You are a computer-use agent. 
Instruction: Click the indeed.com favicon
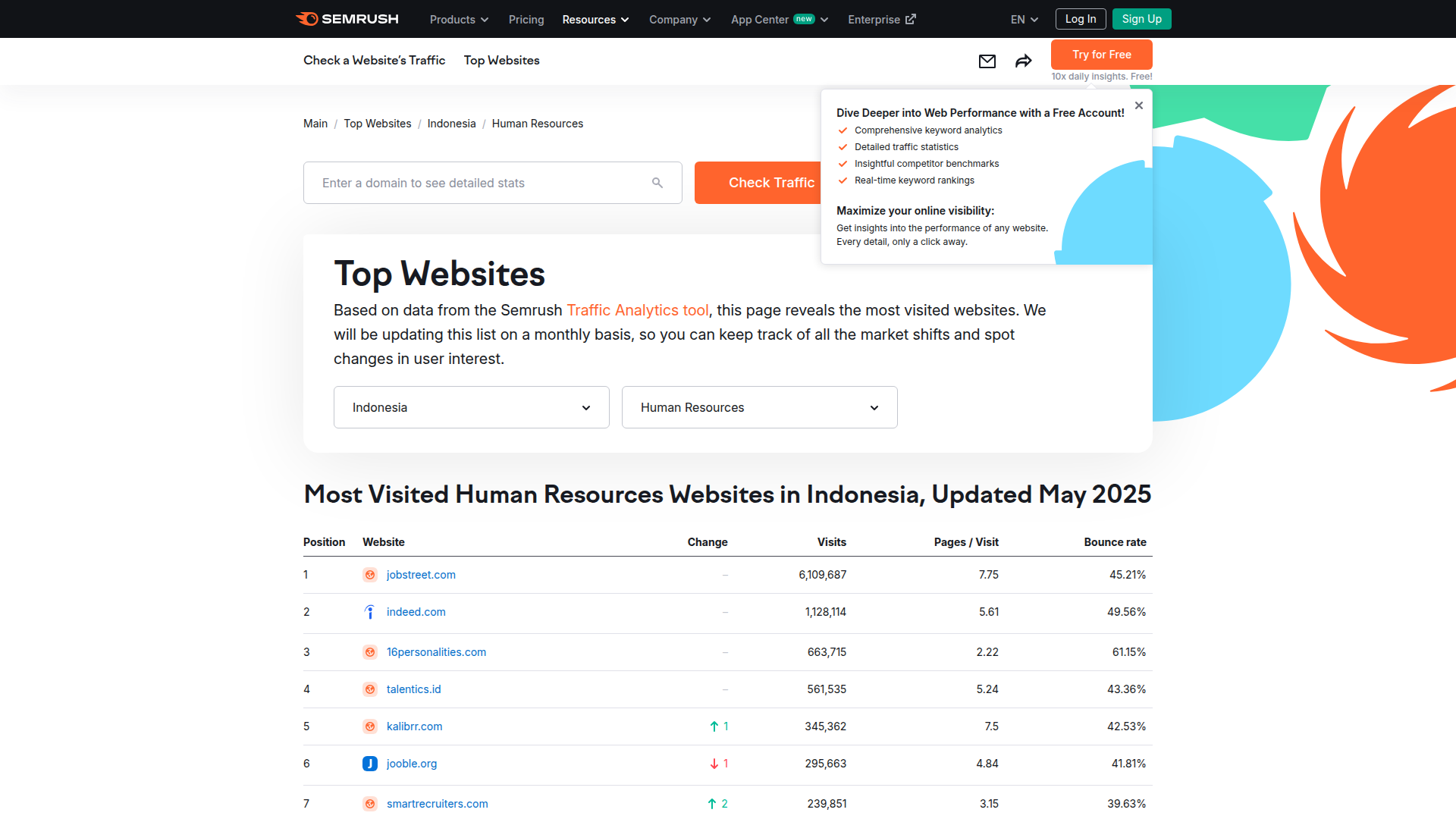pos(370,612)
